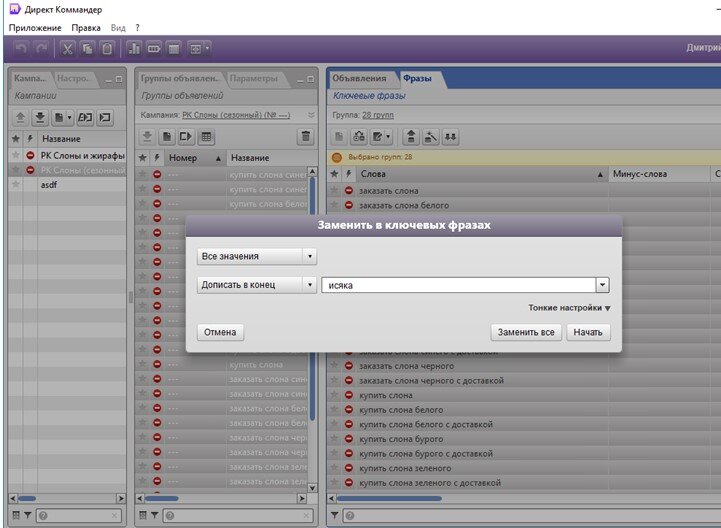Toggle star for asdf campaign
This screenshot has width=721, height=528.
pos(16,184)
